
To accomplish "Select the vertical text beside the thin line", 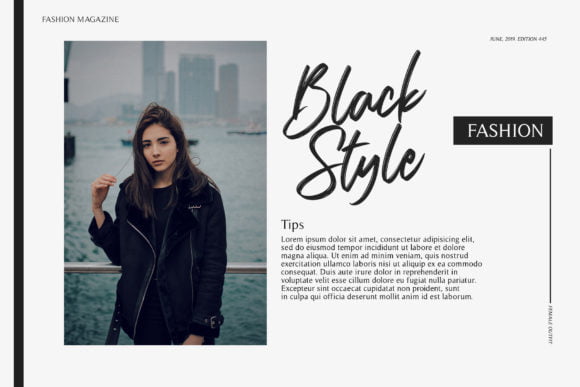I will tap(550, 324).
